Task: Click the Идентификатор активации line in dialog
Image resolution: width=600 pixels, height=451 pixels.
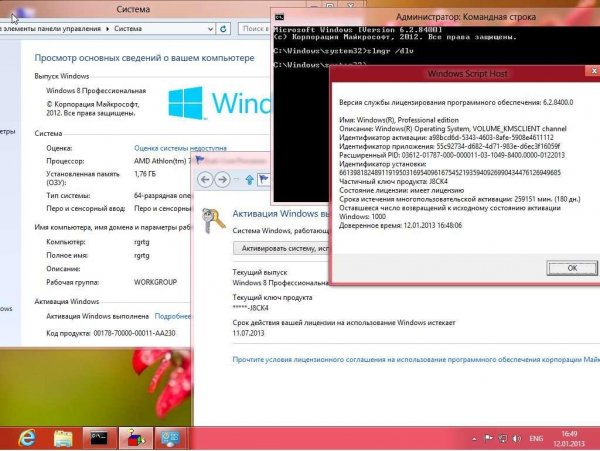Action: click(446, 137)
